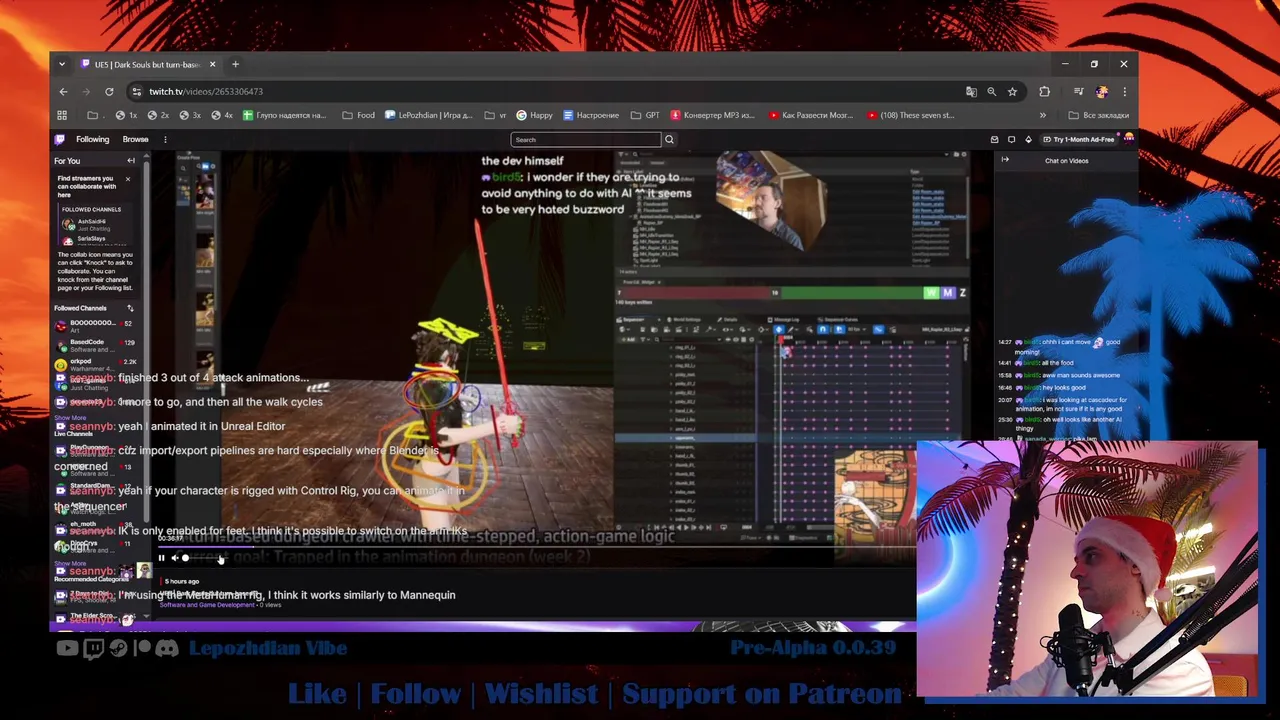Image resolution: width=1280 pixels, height=720 pixels.
Task: Bookmark this page with the star
Action: [x=1012, y=91]
